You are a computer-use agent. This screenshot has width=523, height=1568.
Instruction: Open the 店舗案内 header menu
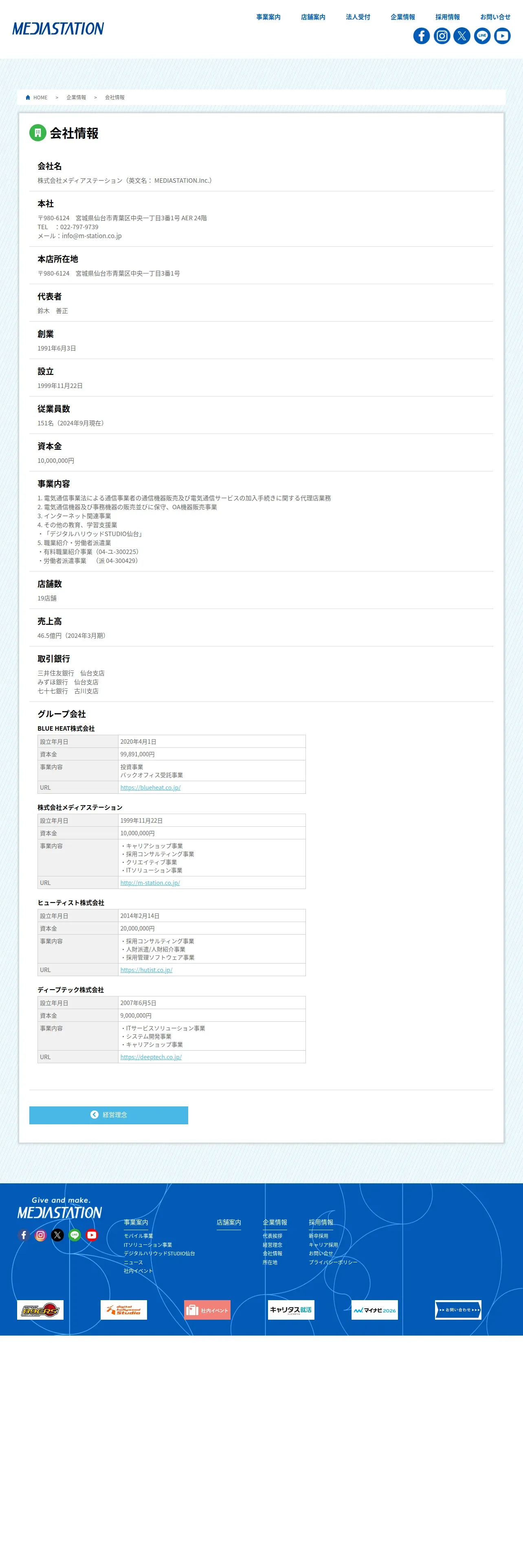(x=313, y=17)
